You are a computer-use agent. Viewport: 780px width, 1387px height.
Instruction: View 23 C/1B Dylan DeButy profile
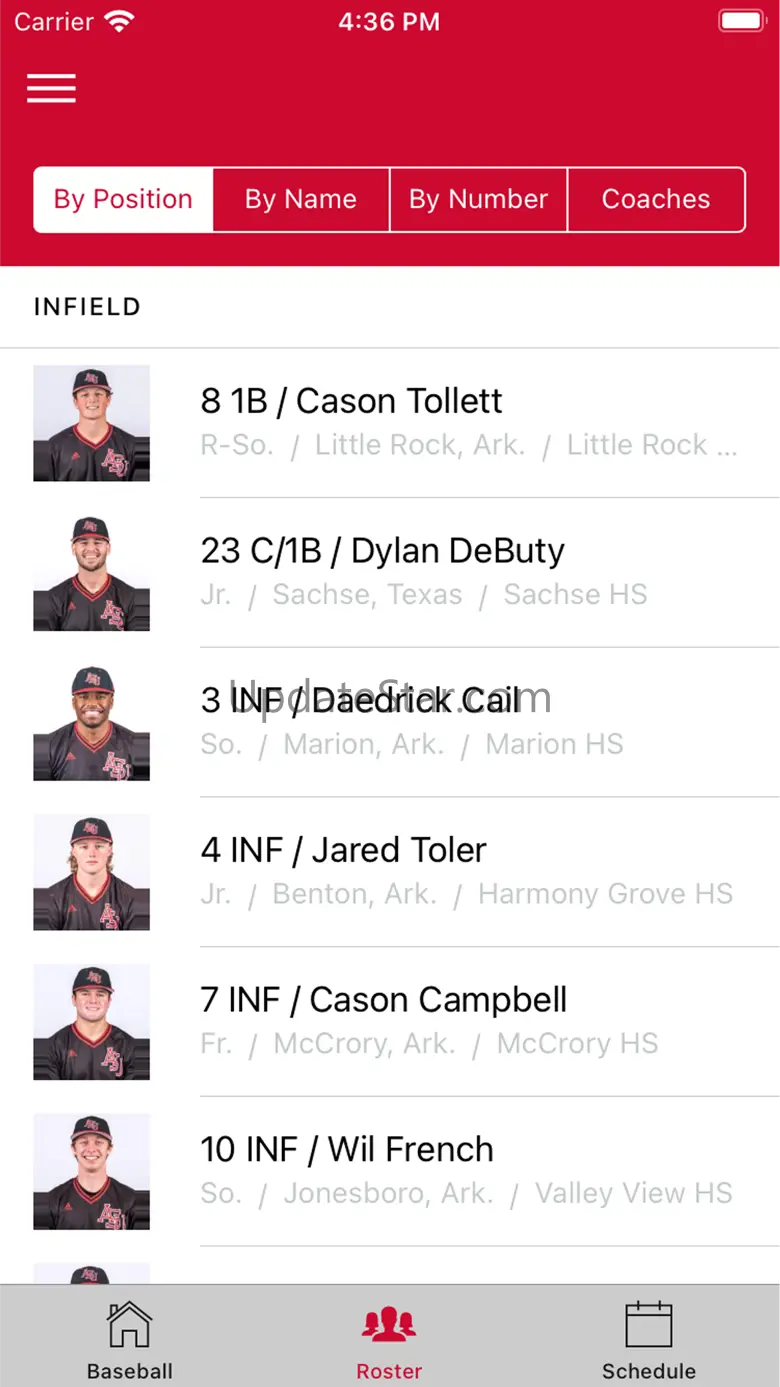(390, 573)
